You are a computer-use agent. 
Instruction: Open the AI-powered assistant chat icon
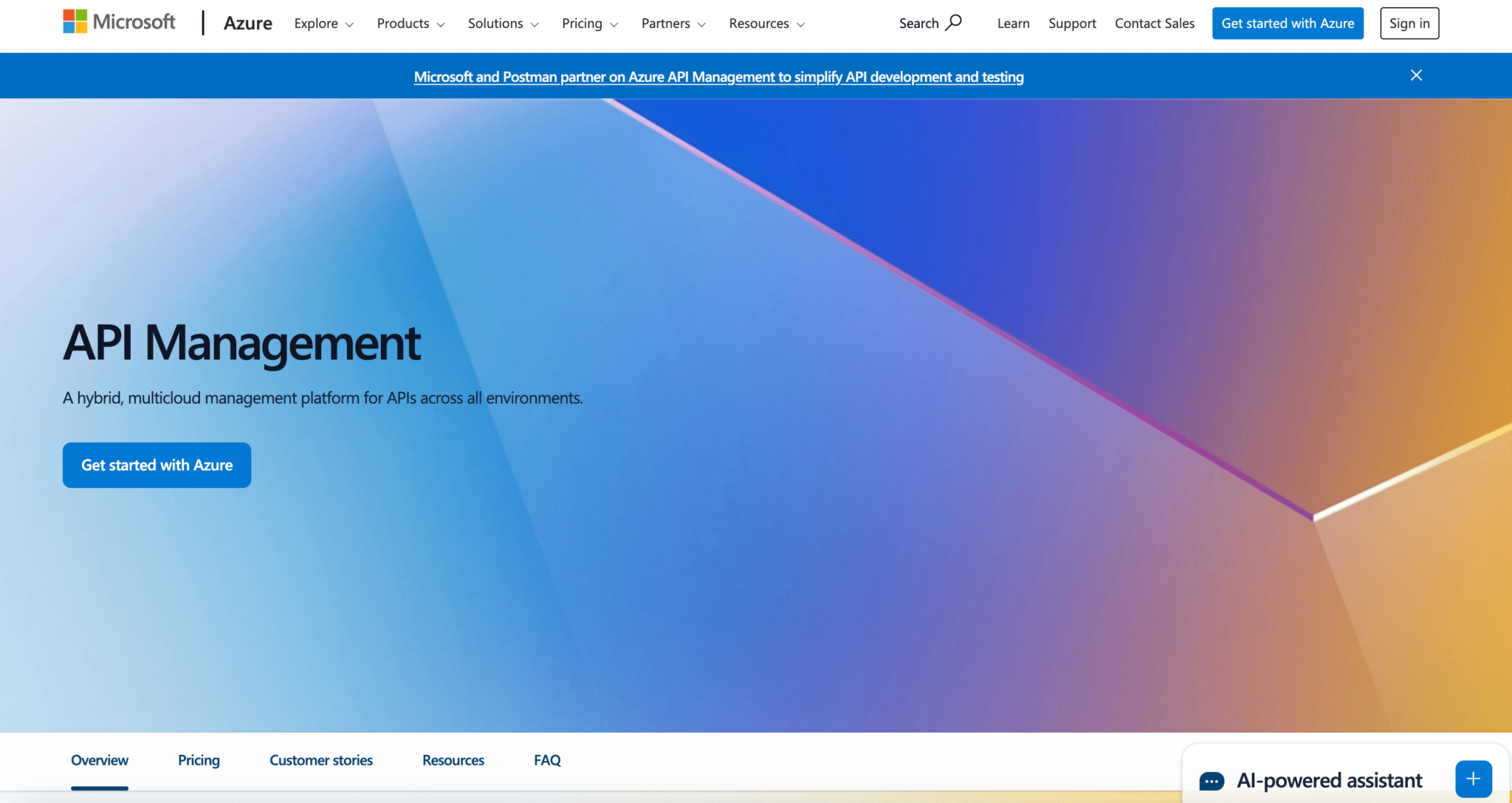(1212, 781)
